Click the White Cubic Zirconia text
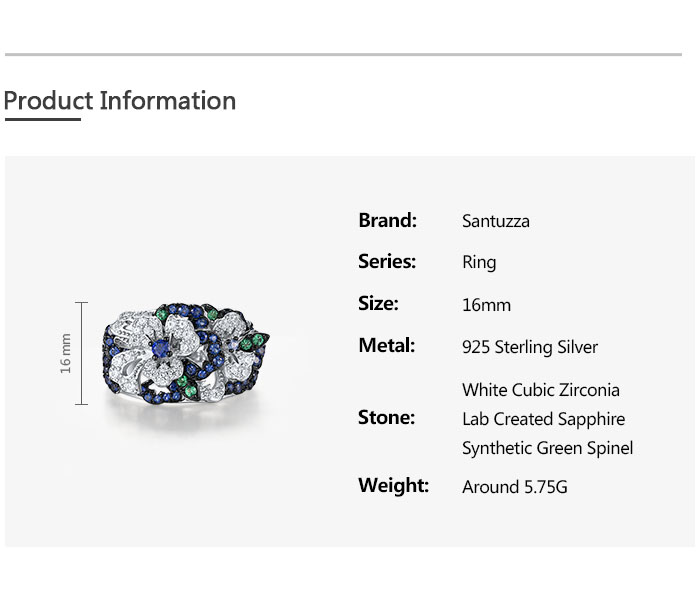 click(x=541, y=390)
